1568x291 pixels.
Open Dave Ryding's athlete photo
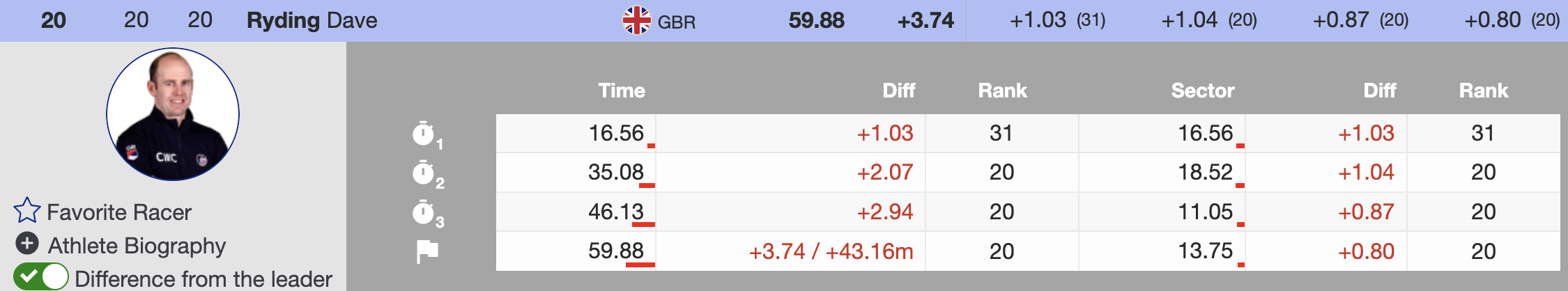pyautogui.click(x=173, y=114)
